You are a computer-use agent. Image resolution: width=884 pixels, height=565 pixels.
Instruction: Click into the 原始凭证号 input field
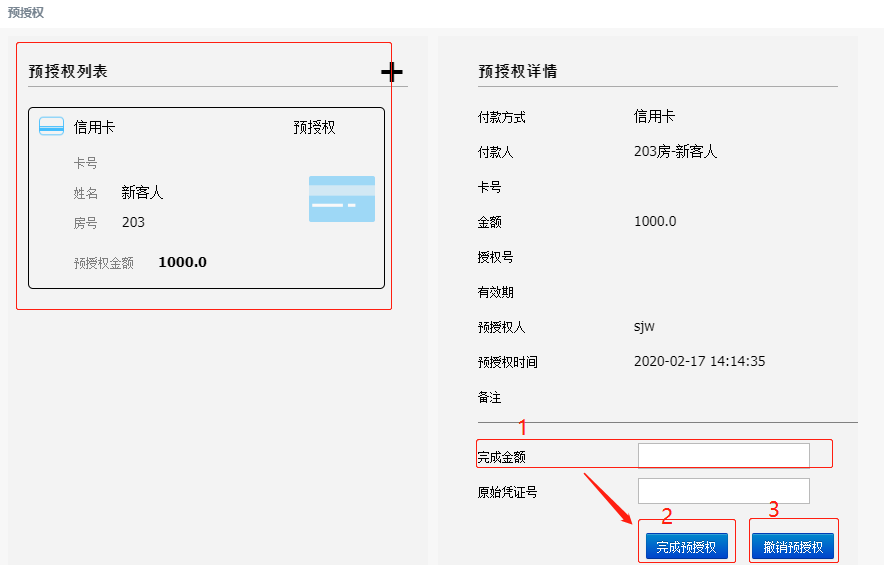tap(724, 491)
